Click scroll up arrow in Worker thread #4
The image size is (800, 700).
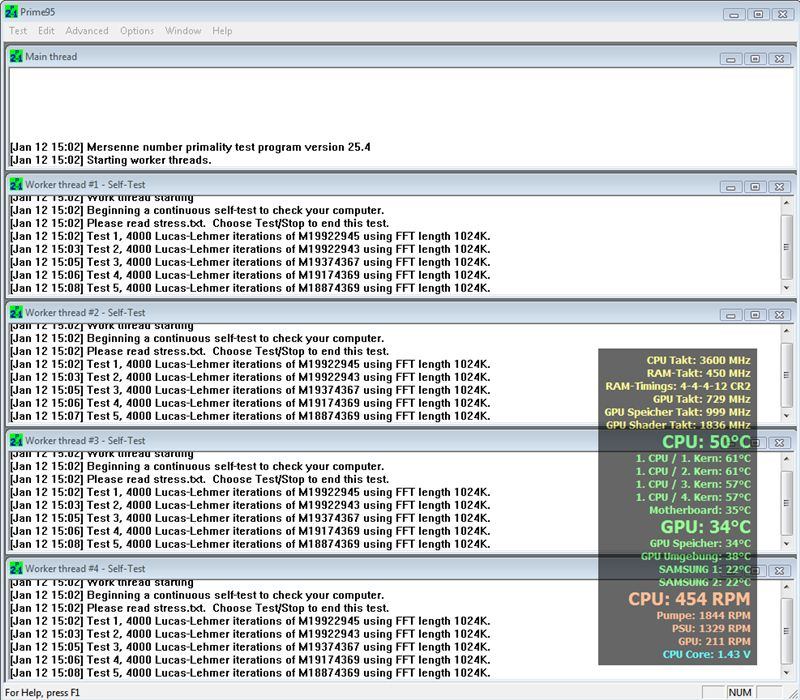[787, 587]
